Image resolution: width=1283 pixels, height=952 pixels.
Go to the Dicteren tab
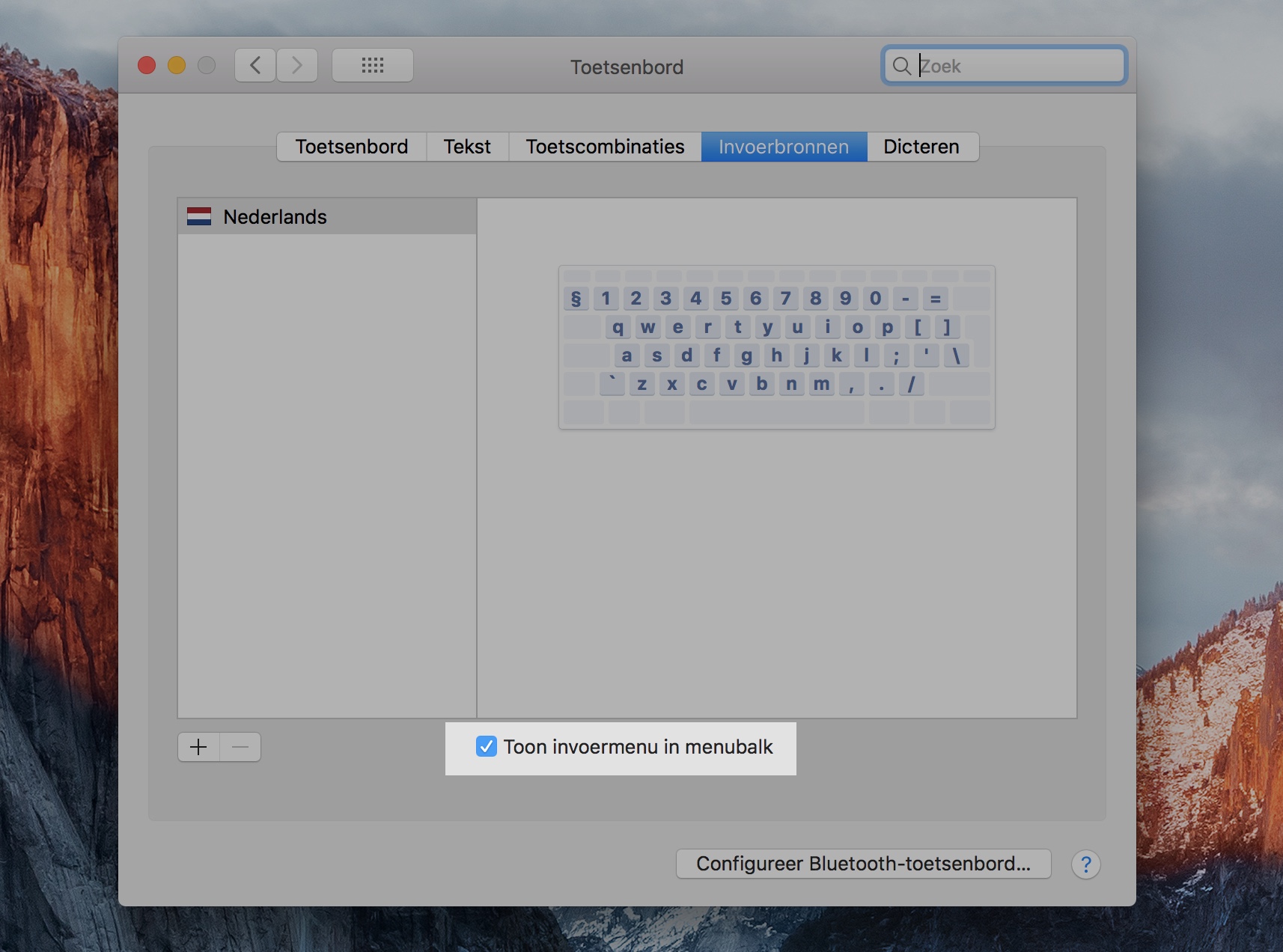[921, 147]
